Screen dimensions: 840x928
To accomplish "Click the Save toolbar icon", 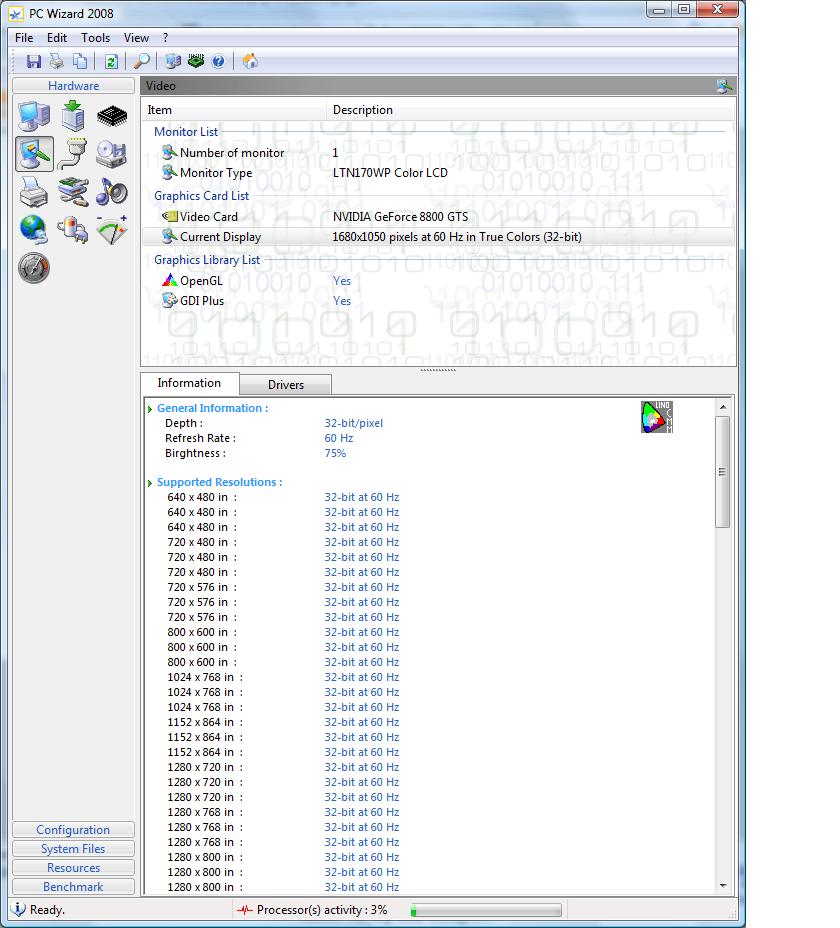I will 33,61.
